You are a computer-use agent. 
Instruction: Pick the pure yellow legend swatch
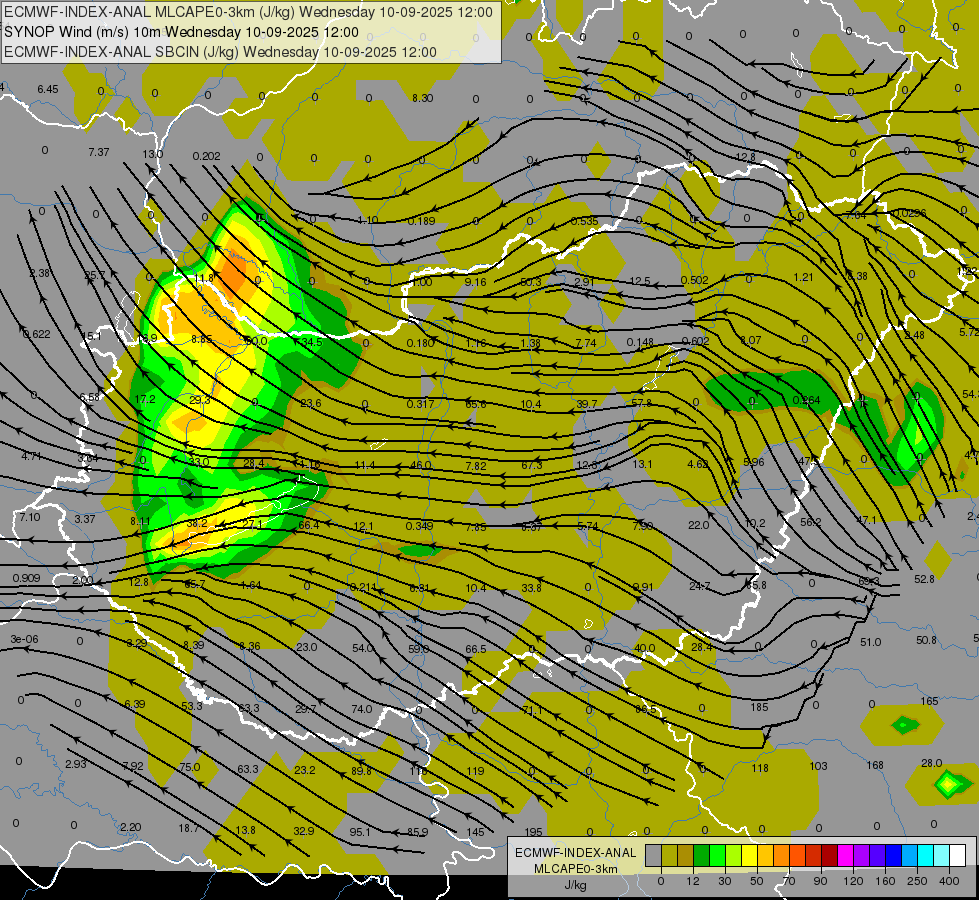[749, 855]
